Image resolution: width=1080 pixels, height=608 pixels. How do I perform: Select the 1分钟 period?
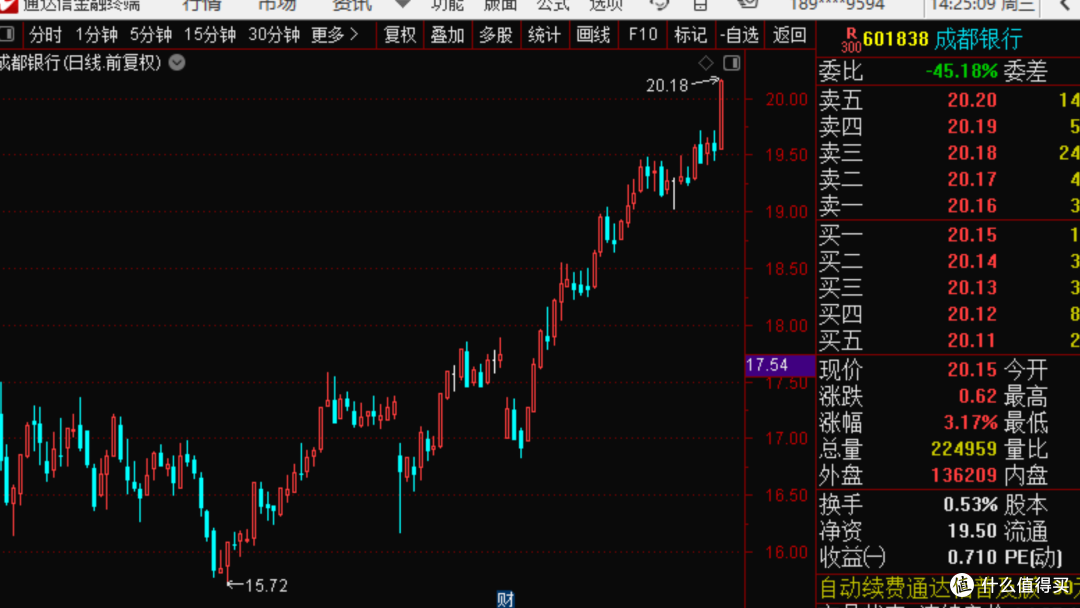96,34
